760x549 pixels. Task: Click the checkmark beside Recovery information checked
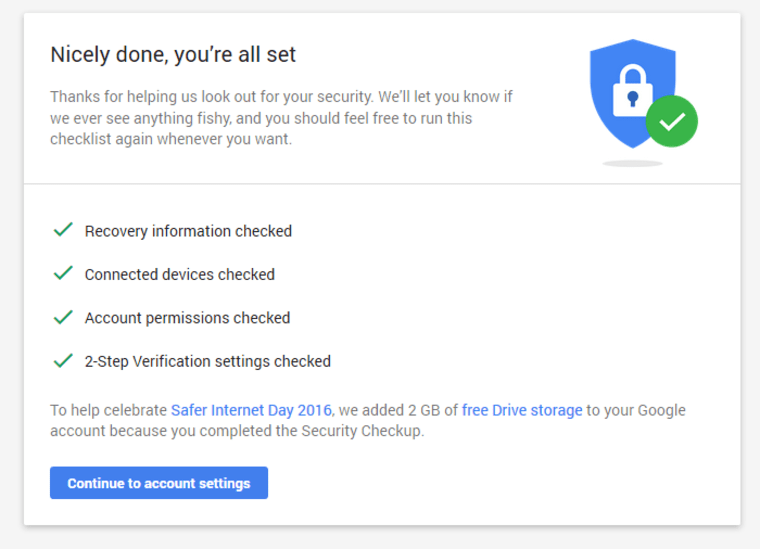[x=63, y=230]
